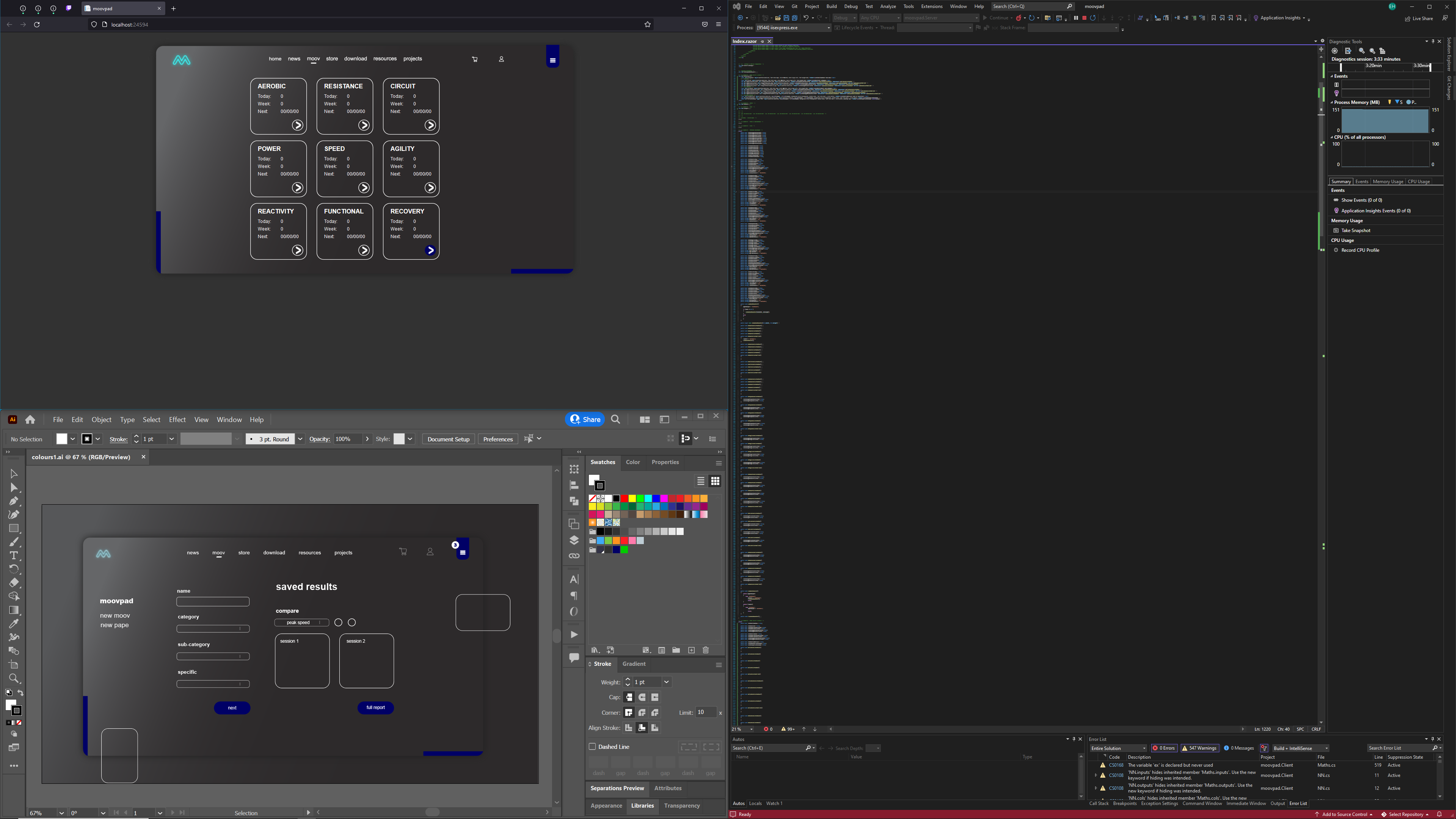
Task: Open the Style dropdown in control bar
Action: 410,439
